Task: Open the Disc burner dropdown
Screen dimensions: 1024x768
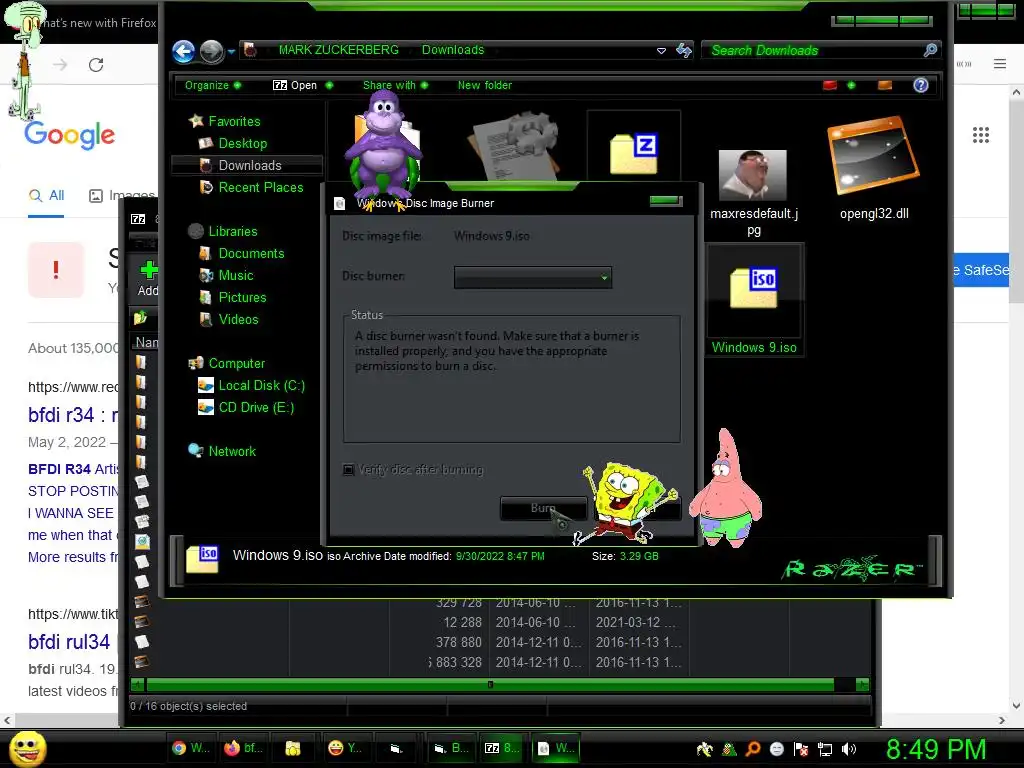Action: (x=533, y=277)
